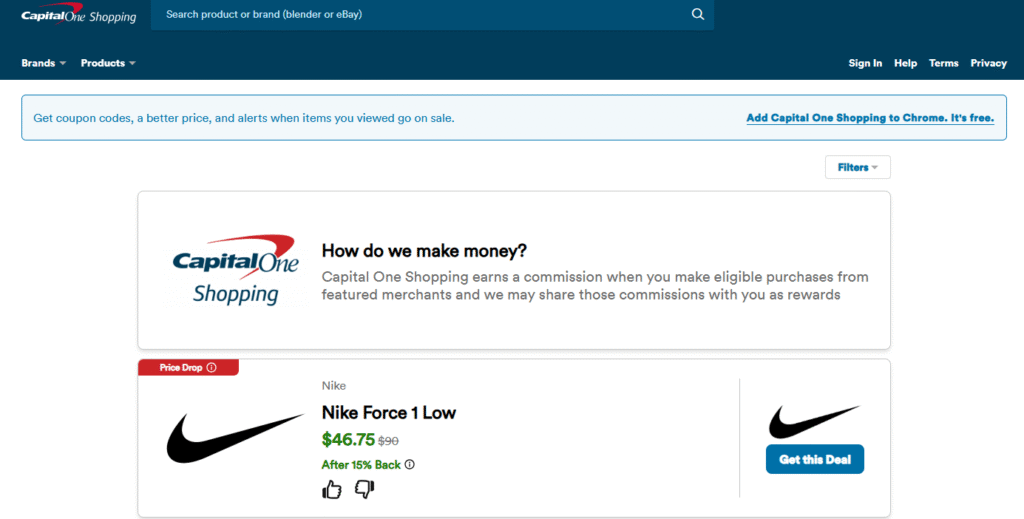
Task: Click the small Nike logo above Get this Deal
Action: pos(814,422)
